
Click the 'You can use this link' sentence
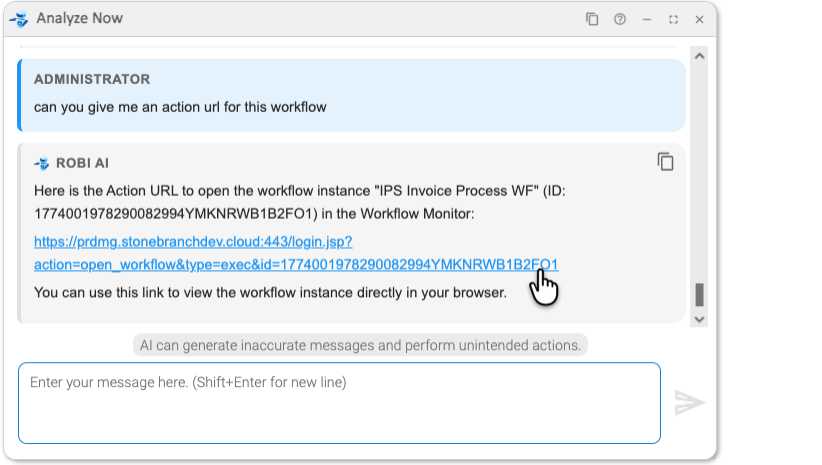point(270,293)
